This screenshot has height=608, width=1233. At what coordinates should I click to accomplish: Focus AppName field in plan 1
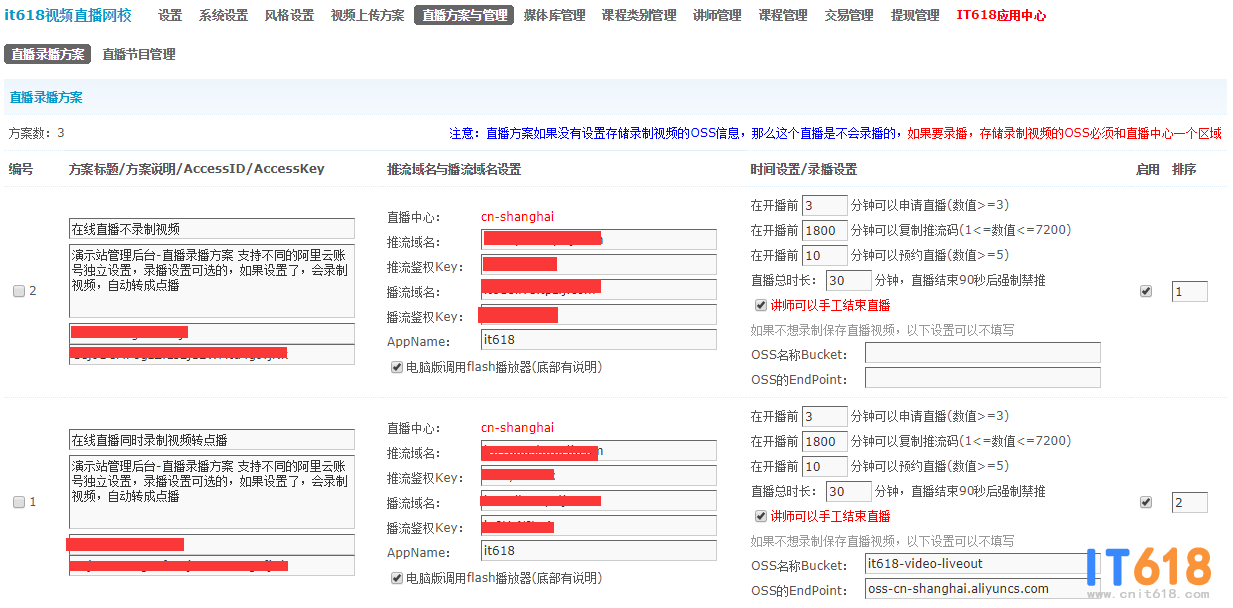[x=599, y=551]
